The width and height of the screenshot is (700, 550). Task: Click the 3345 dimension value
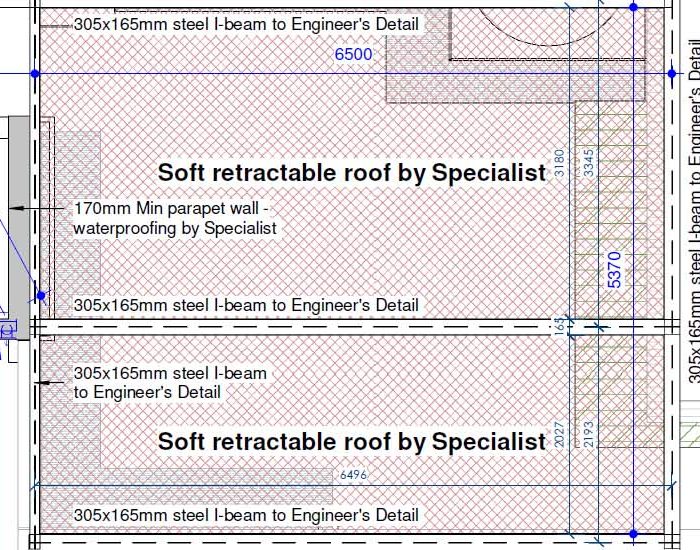(x=589, y=163)
